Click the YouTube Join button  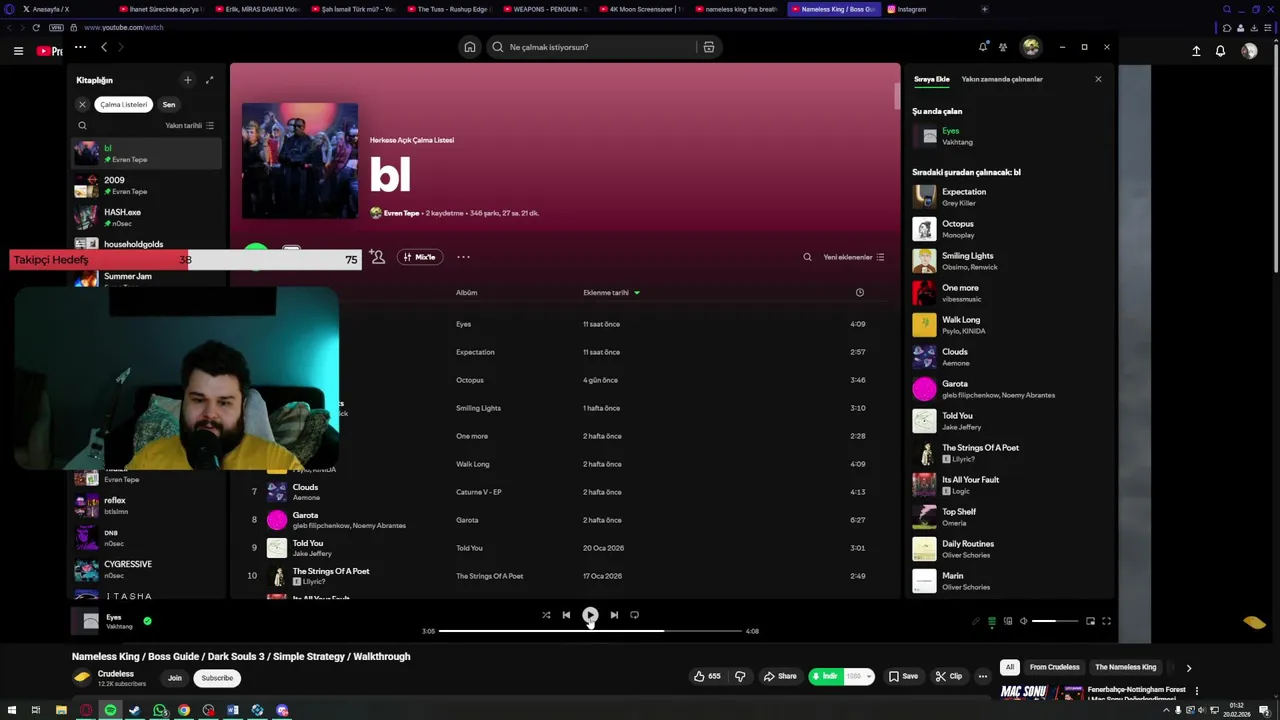[175, 678]
